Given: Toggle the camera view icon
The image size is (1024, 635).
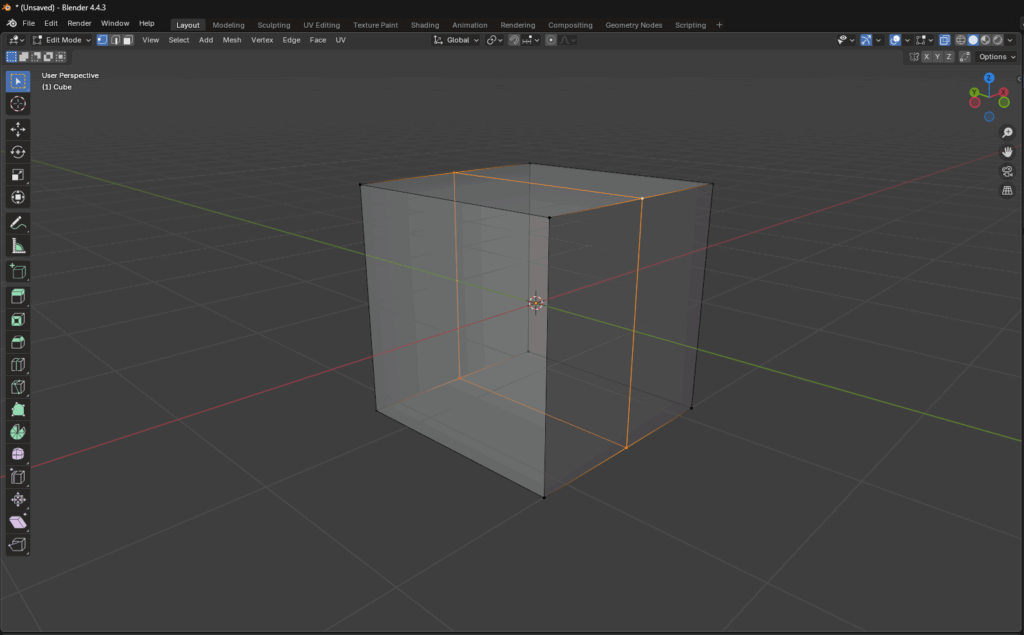Looking at the screenshot, I should point(1008,171).
